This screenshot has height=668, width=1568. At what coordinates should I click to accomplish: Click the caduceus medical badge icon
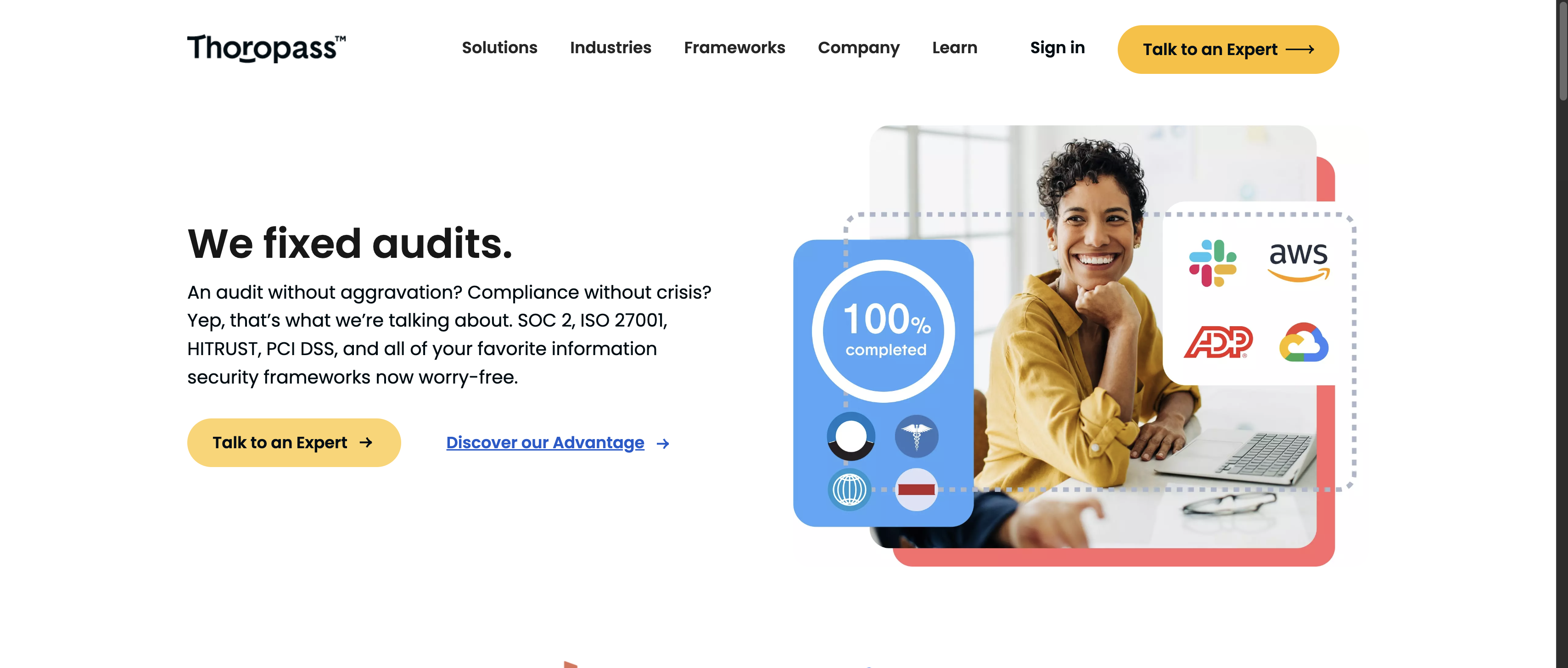point(916,436)
